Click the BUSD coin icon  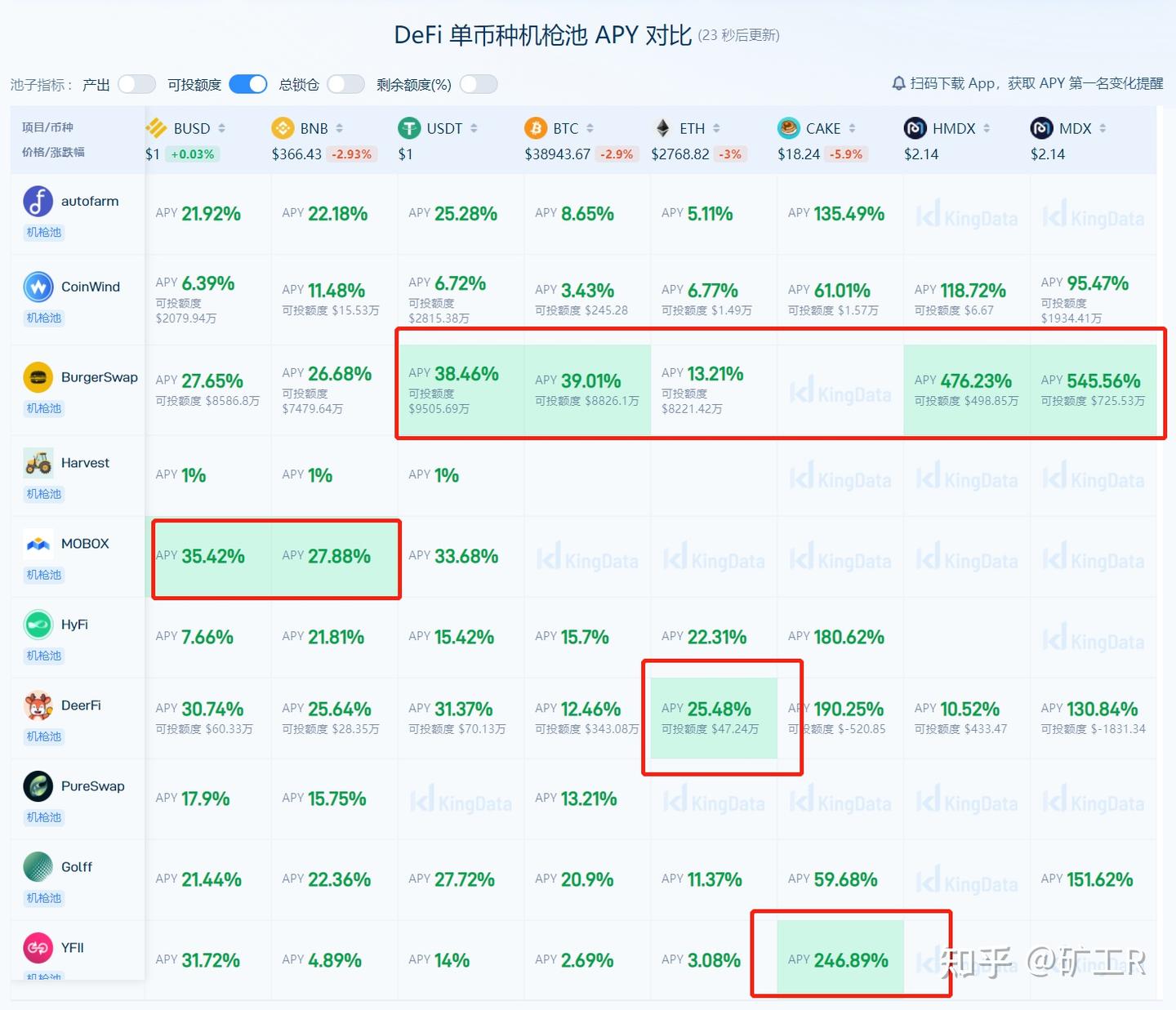point(156,128)
